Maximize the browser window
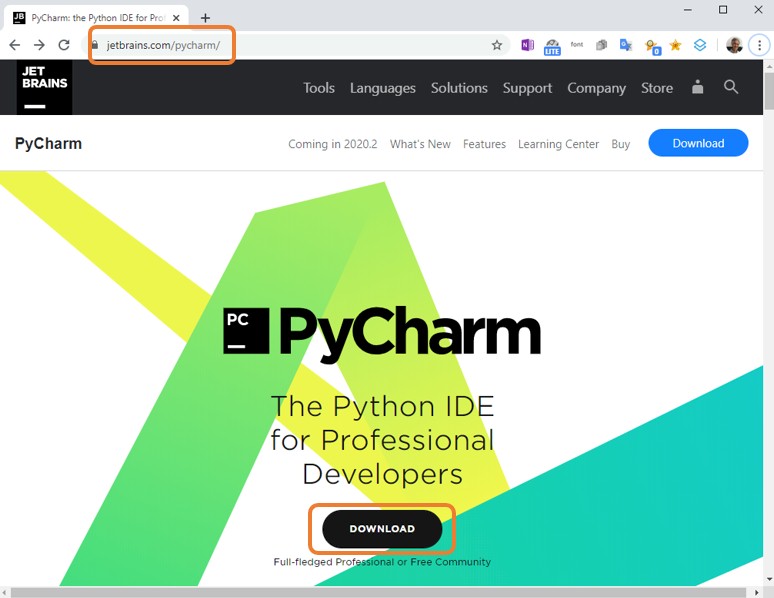Viewport: 774px width, 598px height. pos(723,10)
